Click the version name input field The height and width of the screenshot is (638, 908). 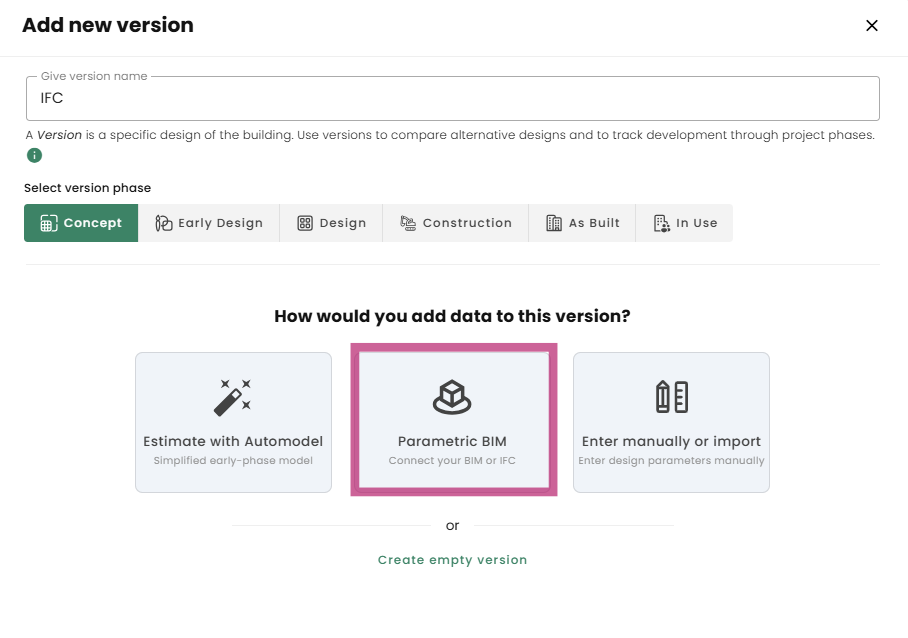(x=452, y=99)
